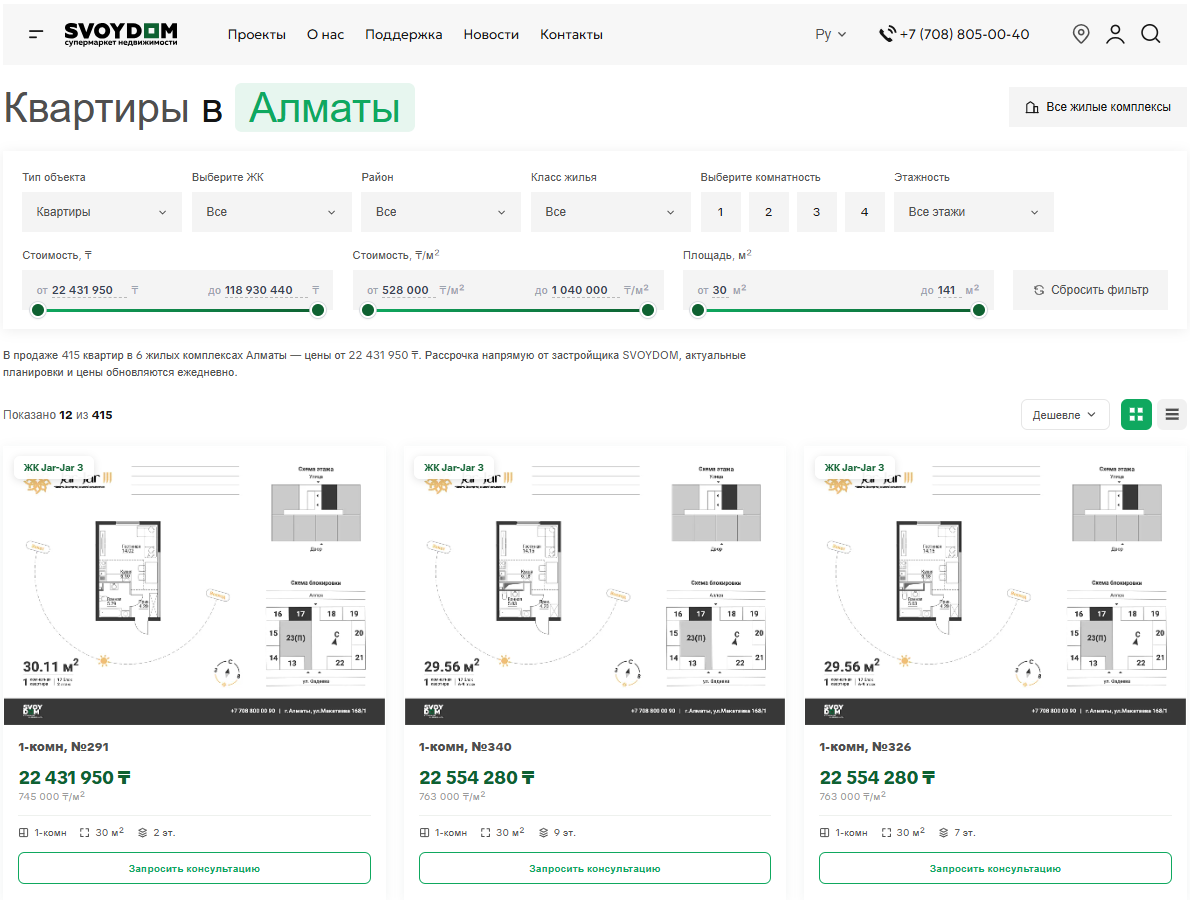Viewport: 1190px width, 900px height.
Task: Click the Алматы city highlight
Action: point(325,108)
